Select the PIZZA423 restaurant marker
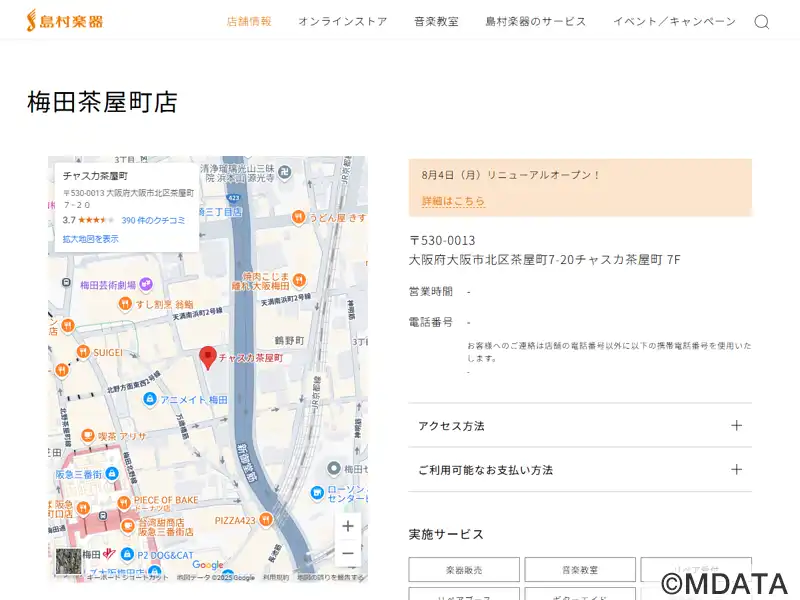Viewport: 800px width, 600px height. click(265, 520)
